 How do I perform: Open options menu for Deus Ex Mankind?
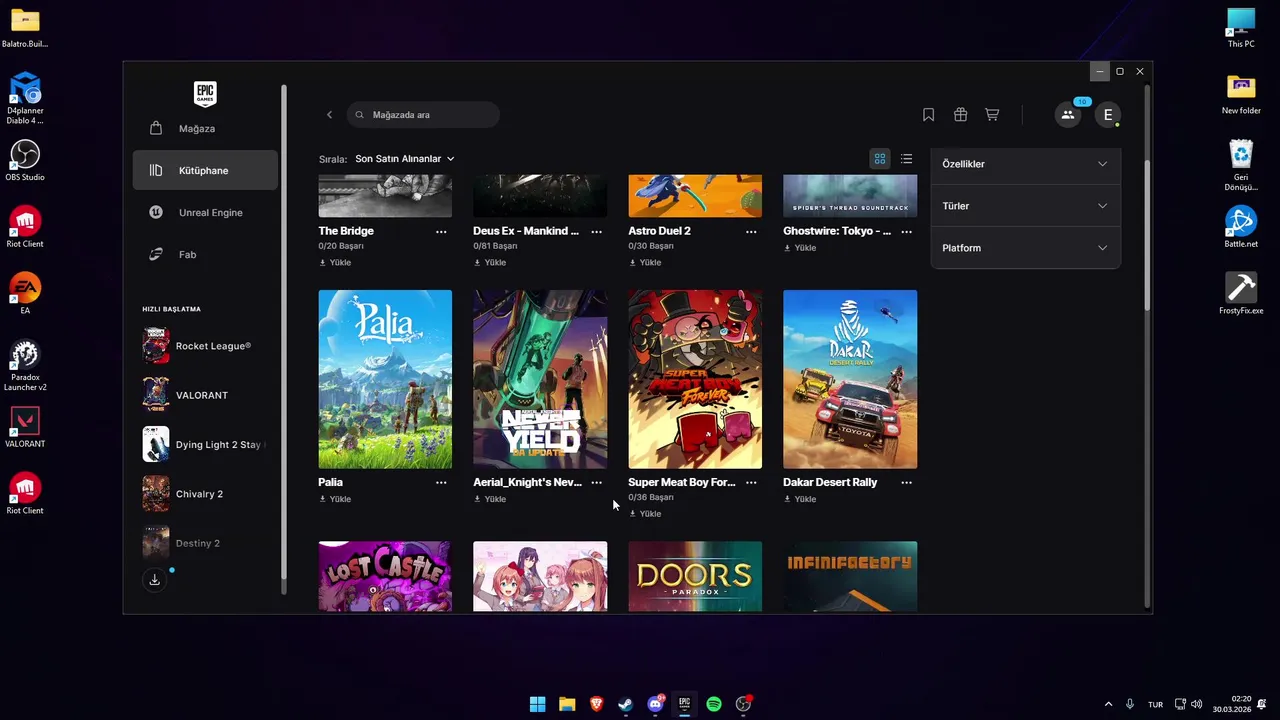coord(596,231)
